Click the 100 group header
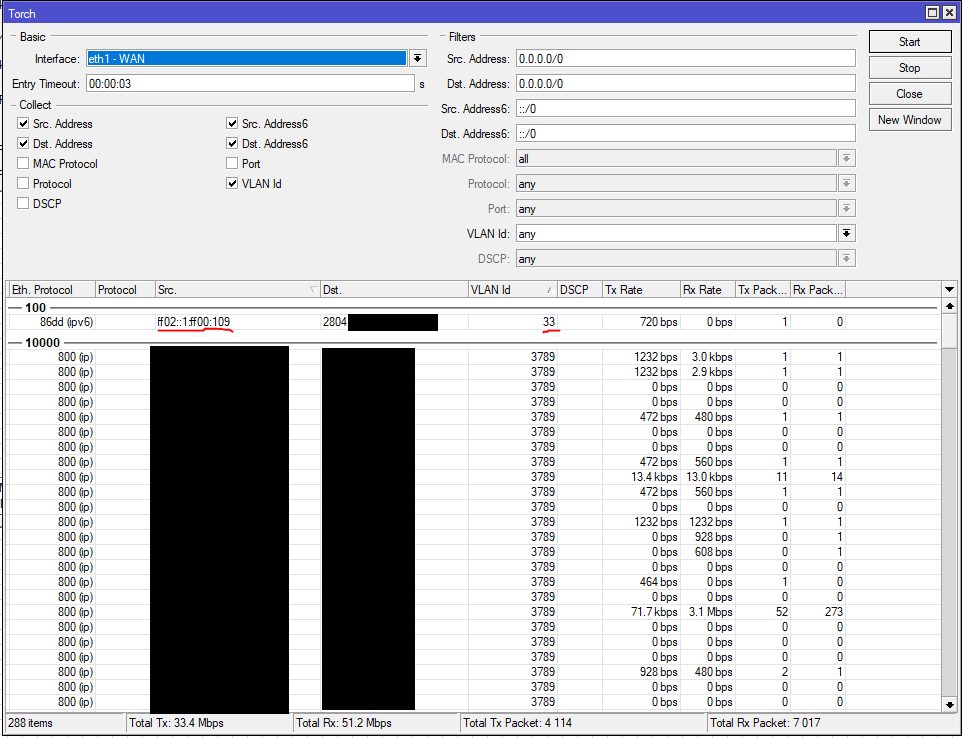This screenshot has height=738, width=962. [35, 307]
